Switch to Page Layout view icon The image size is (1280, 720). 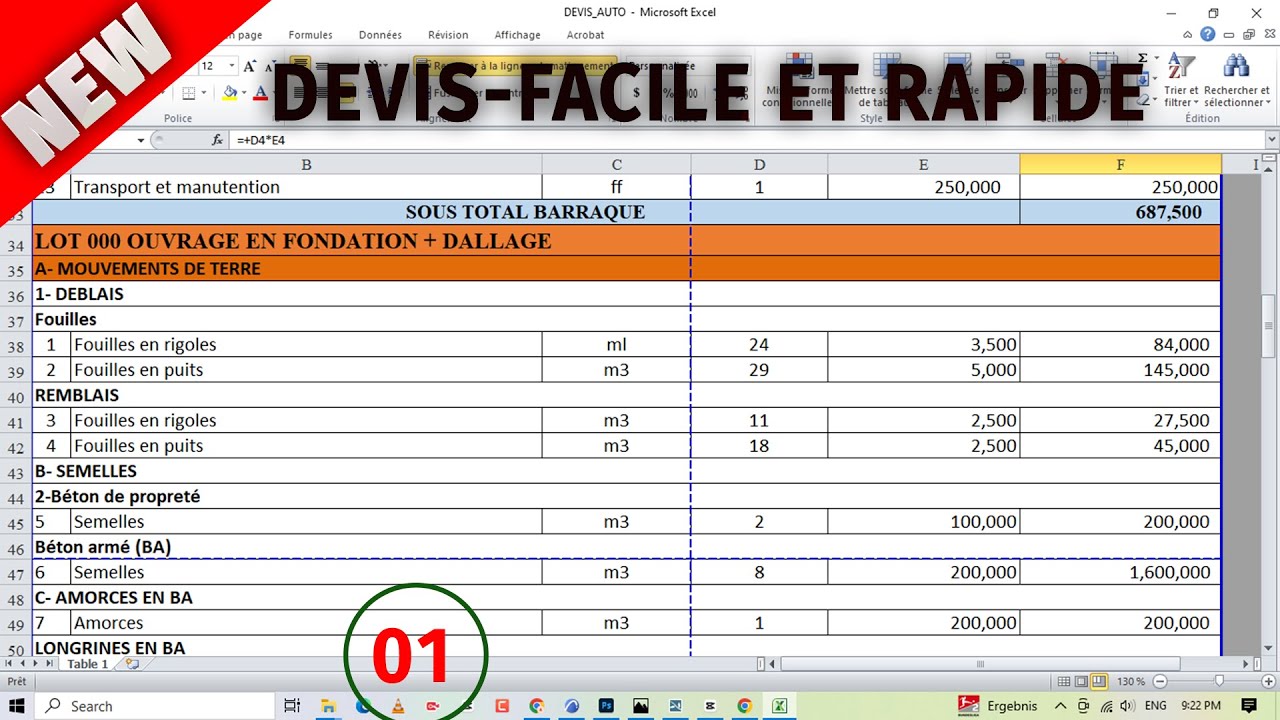pyautogui.click(x=1082, y=682)
